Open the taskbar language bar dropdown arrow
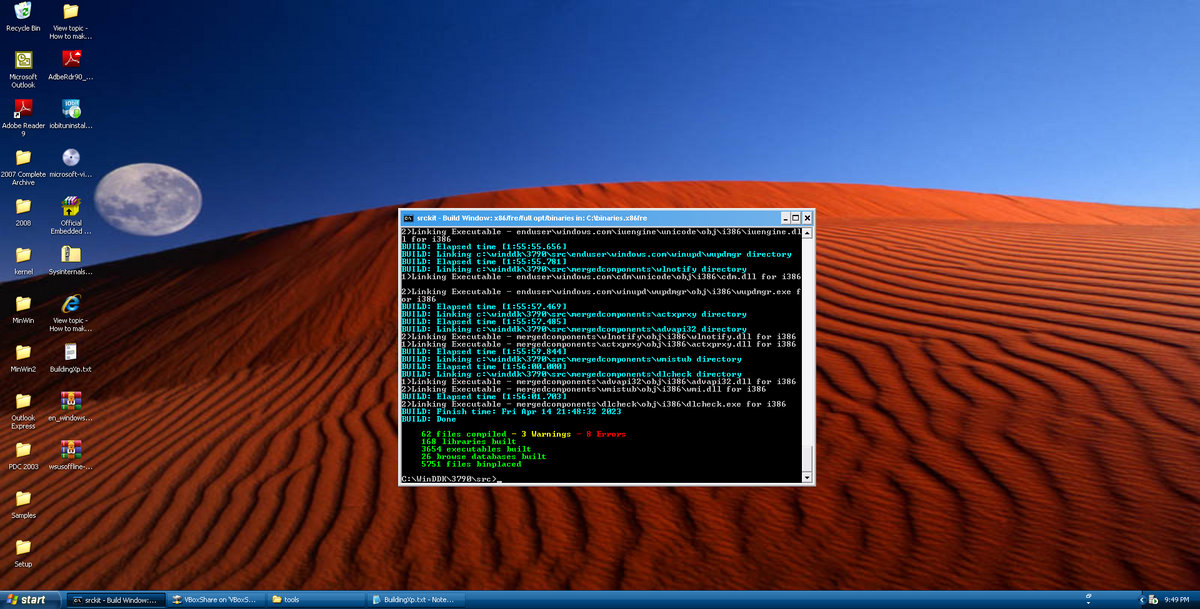This screenshot has width=1200, height=609. 1088,600
